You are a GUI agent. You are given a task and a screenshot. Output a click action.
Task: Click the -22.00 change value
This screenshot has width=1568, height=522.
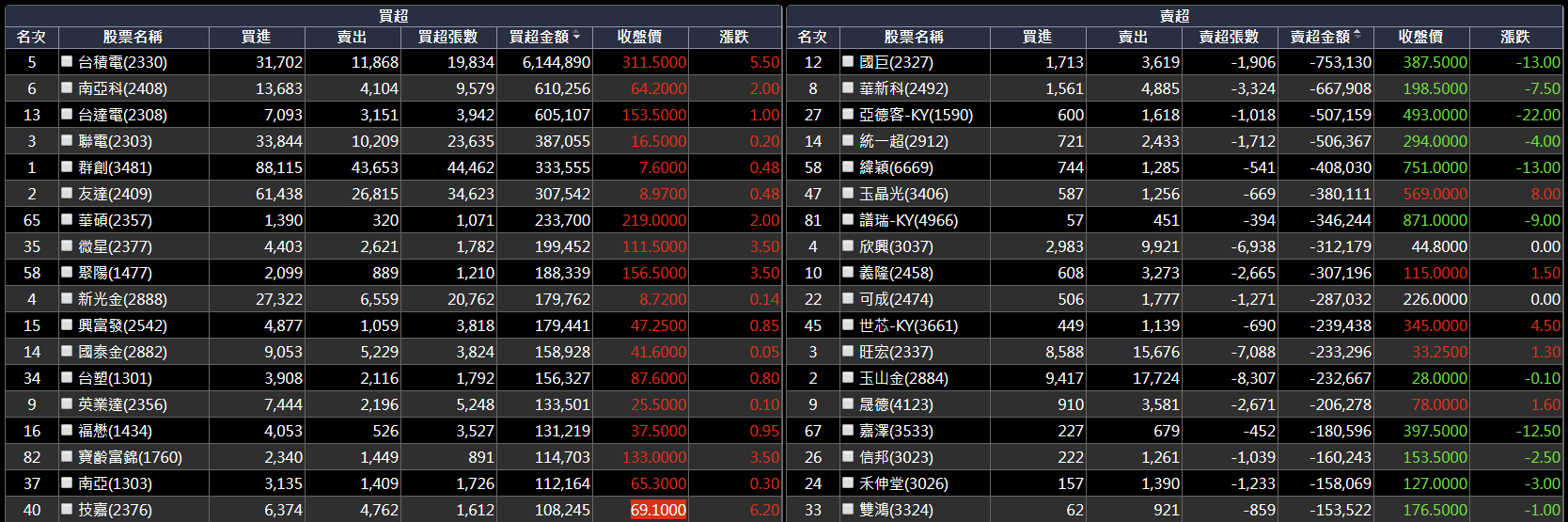click(x=1538, y=115)
